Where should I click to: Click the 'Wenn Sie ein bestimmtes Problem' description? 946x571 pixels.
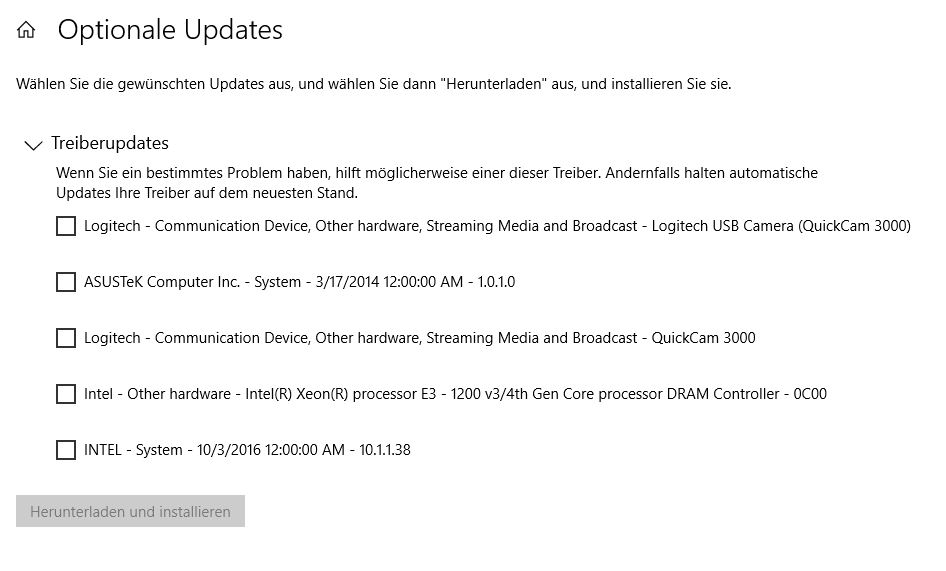click(x=437, y=183)
